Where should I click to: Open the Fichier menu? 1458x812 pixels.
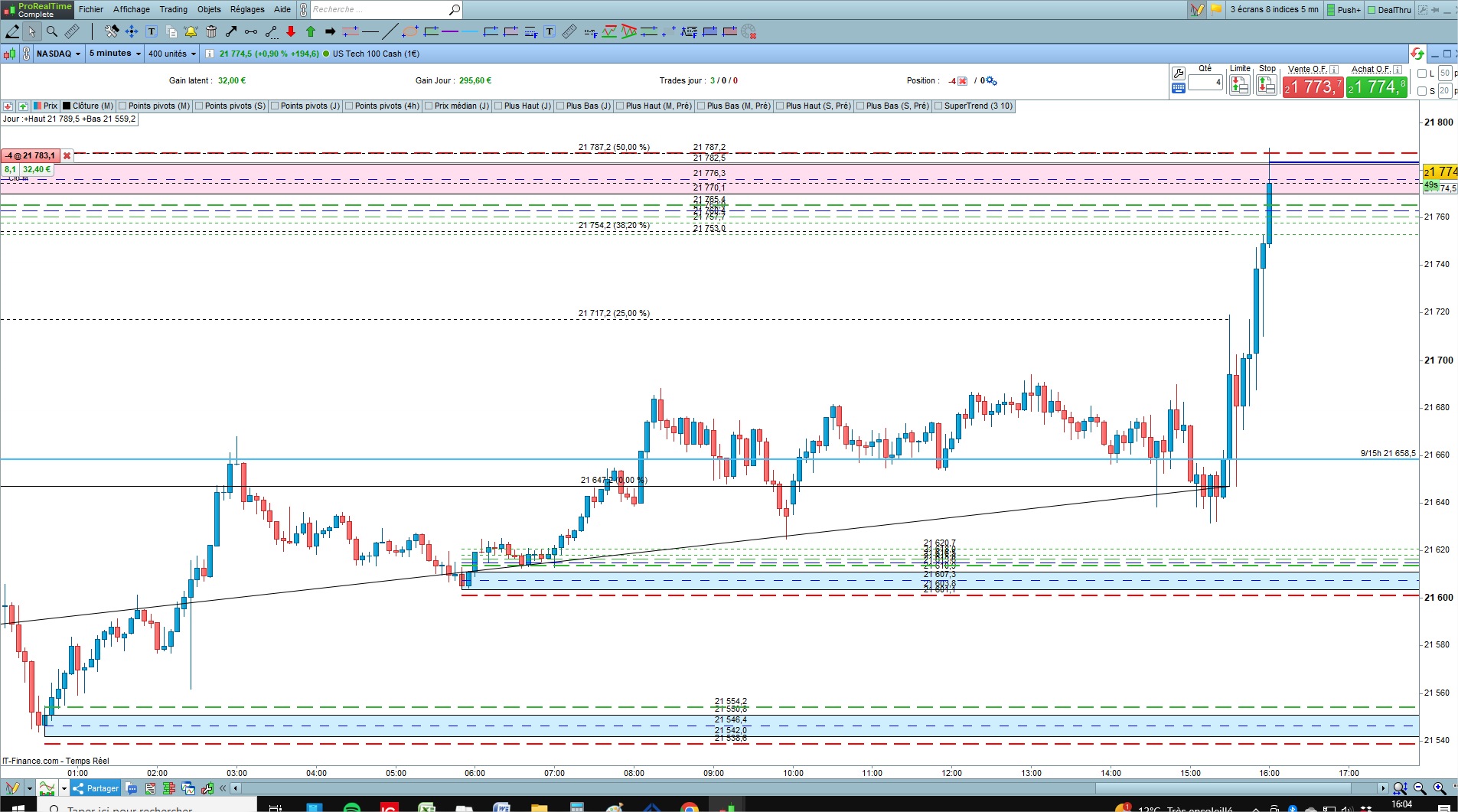(x=91, y=9)
